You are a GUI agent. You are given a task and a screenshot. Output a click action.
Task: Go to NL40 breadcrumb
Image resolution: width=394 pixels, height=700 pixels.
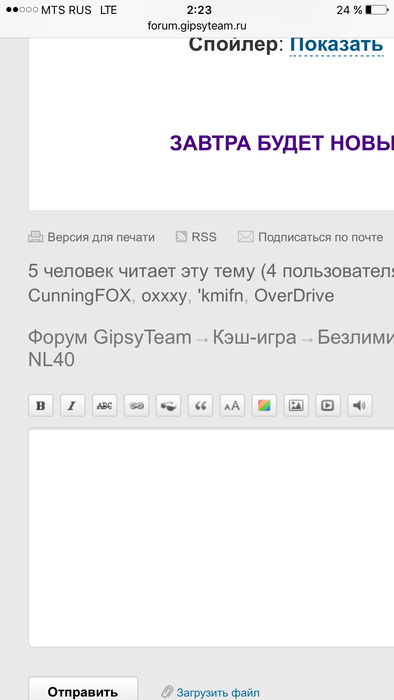[51, 360]
